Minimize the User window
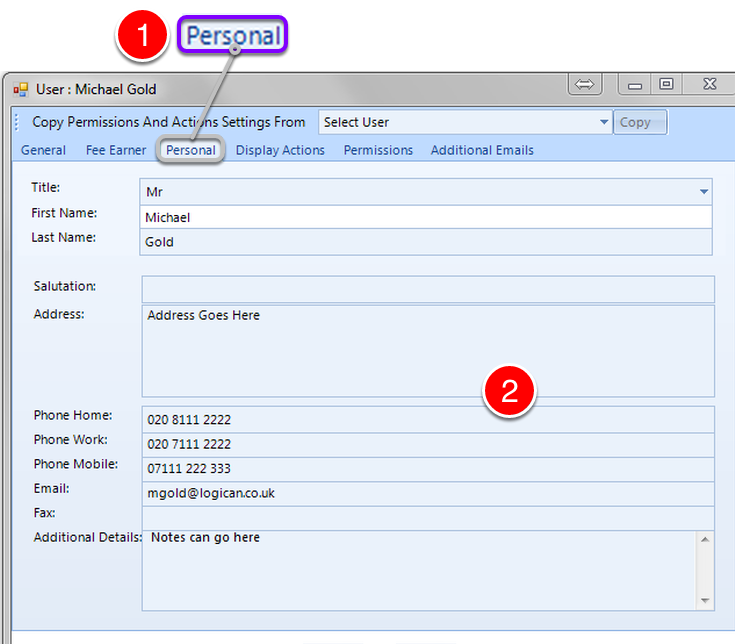 [635, 85]
